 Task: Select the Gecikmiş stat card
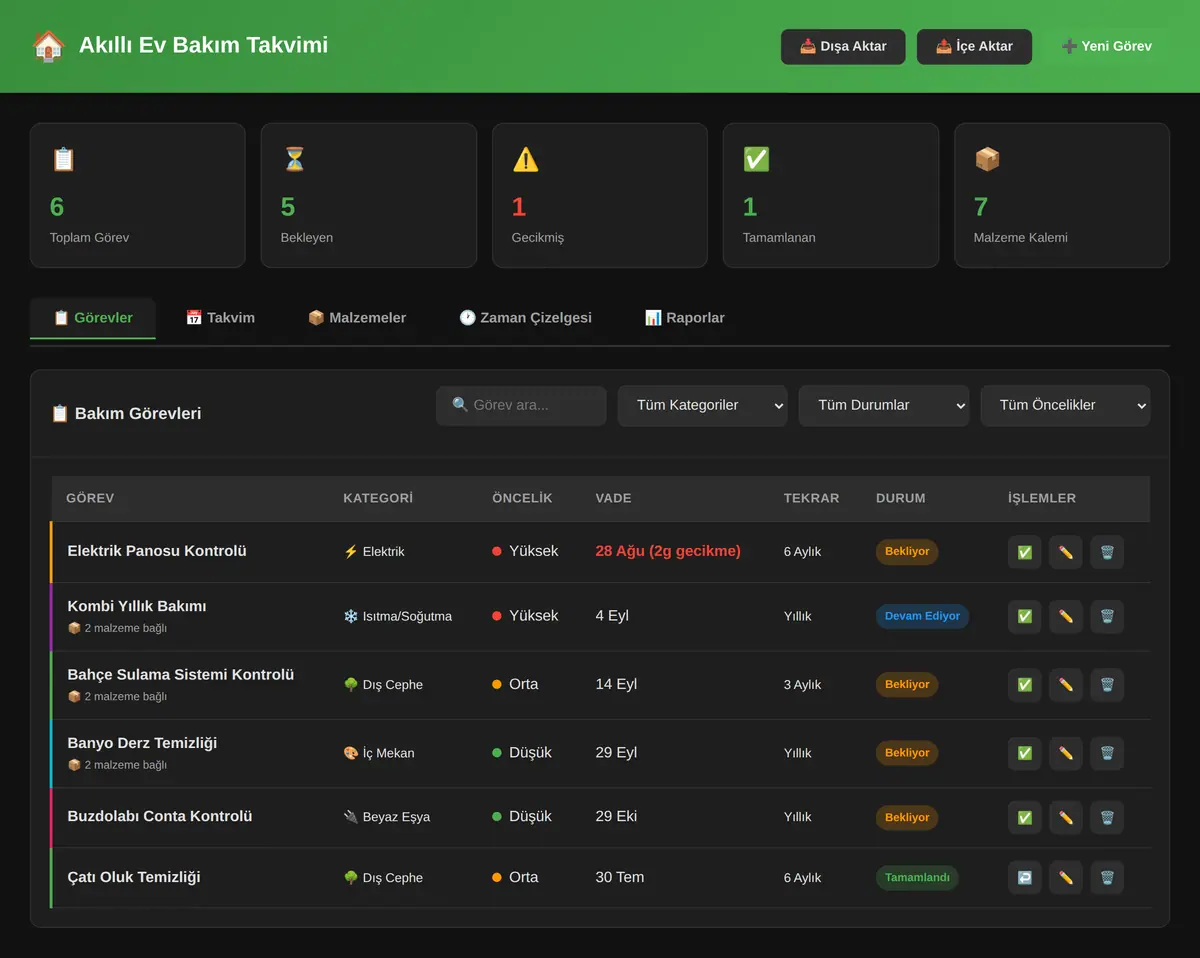tap(600, 196)
